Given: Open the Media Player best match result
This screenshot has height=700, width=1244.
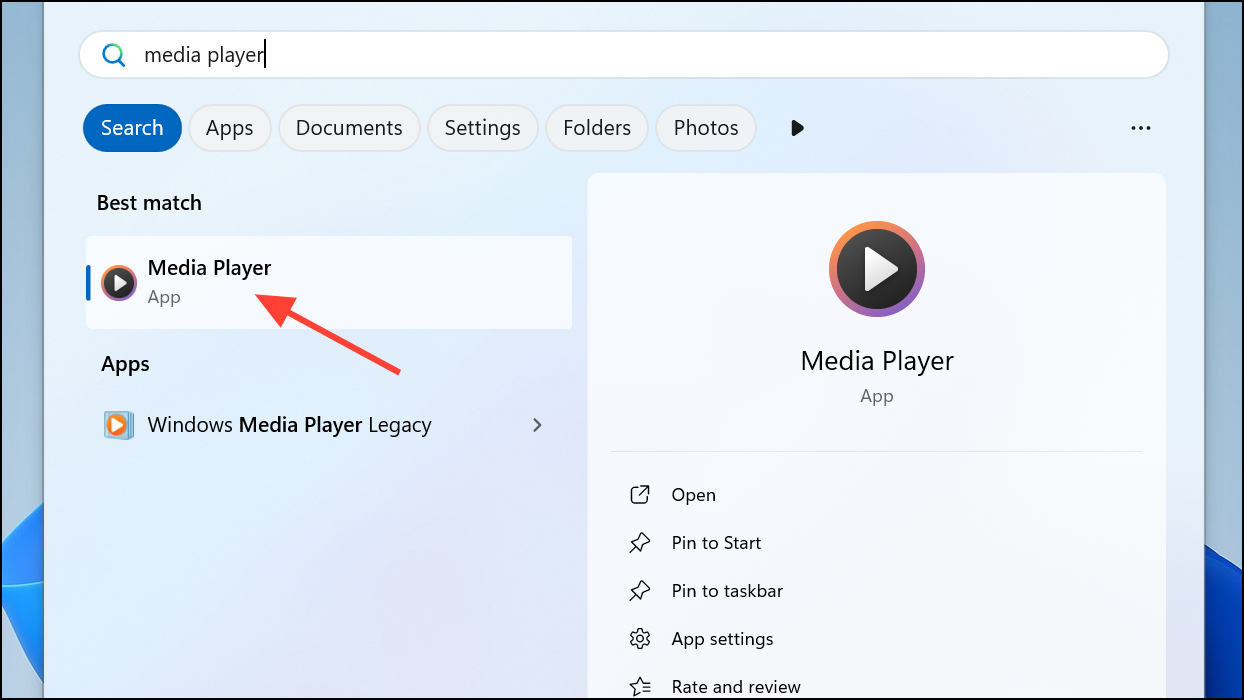Looking at the screenshot, I should [x=329, y=282].
